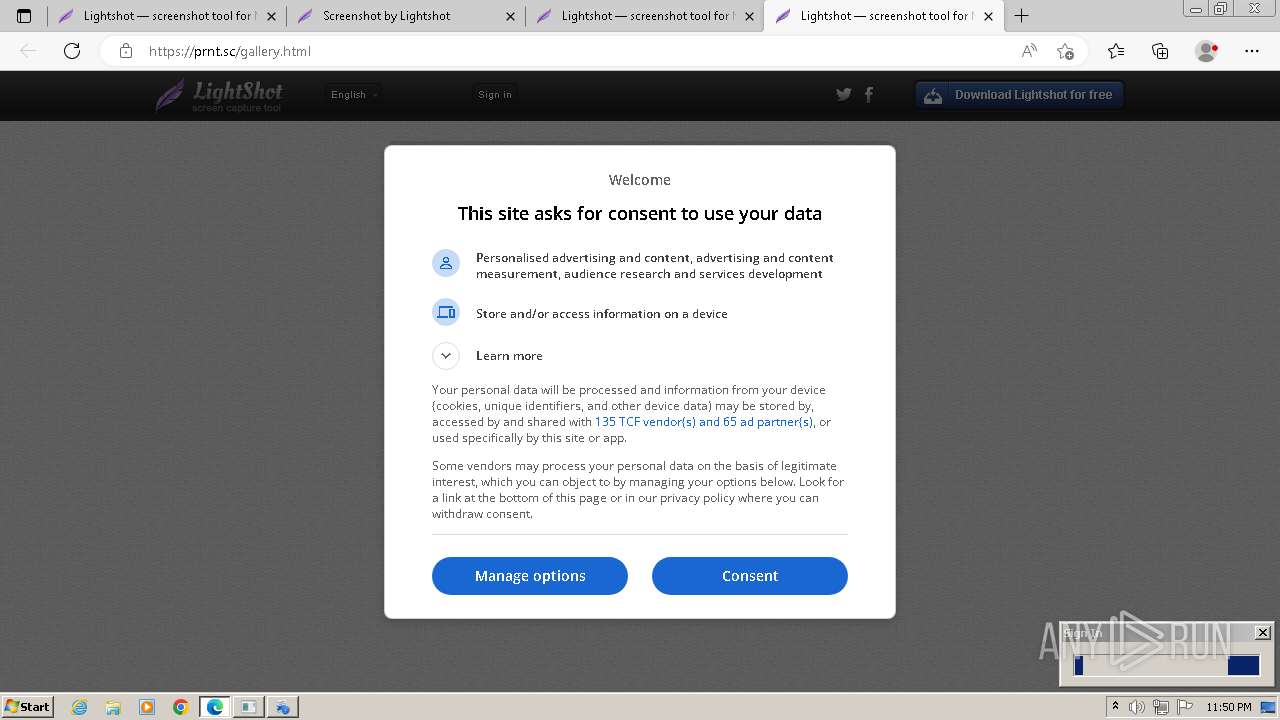
Task: Click the store/access device icon
Action: (x=446, y=313)
